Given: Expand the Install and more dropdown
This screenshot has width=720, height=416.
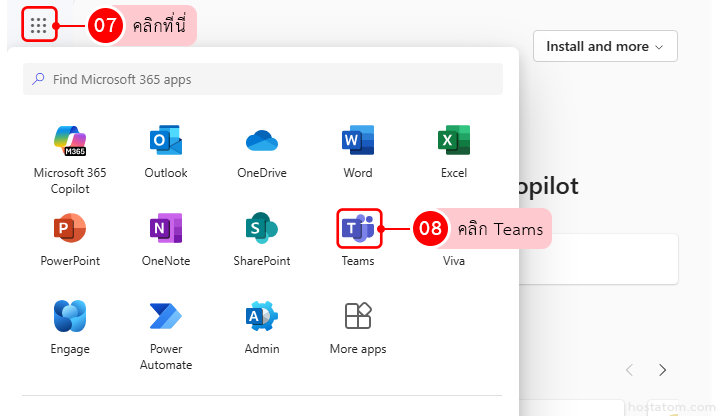Looking at the screenshot, I should (605, 46).
